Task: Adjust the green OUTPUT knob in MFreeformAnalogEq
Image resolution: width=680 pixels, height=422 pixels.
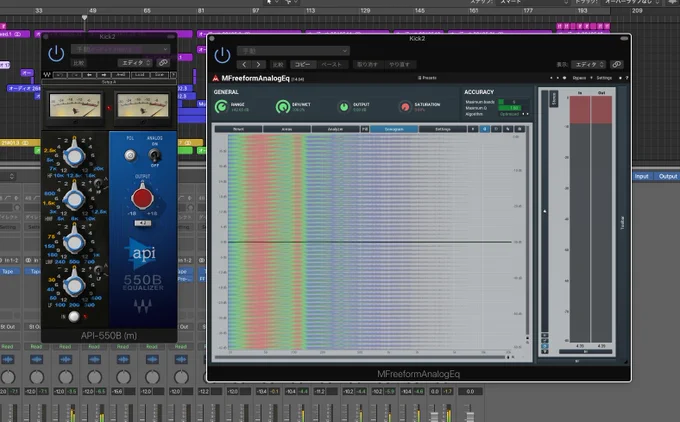Action: point(343,107)
